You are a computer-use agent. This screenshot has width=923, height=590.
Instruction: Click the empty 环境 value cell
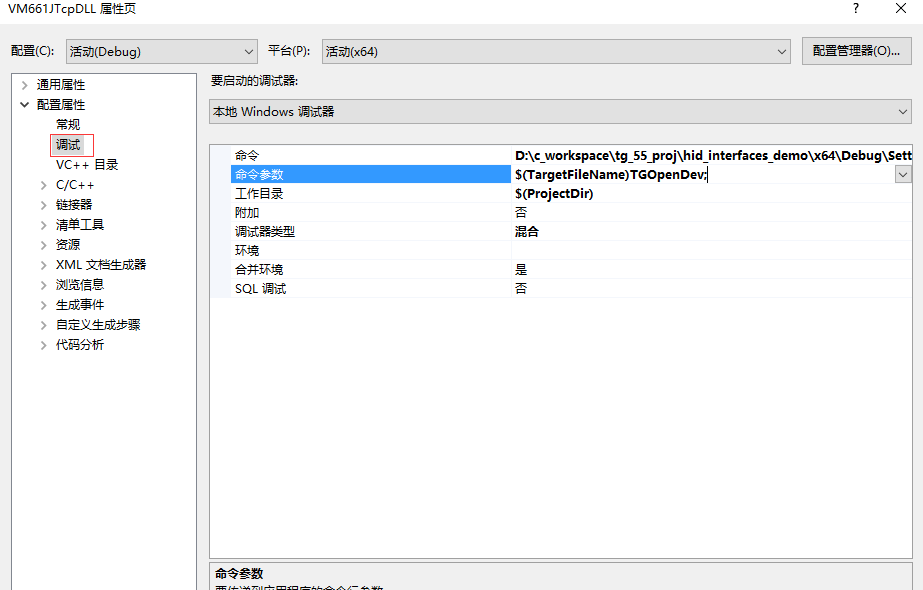[x=712, y=250]
